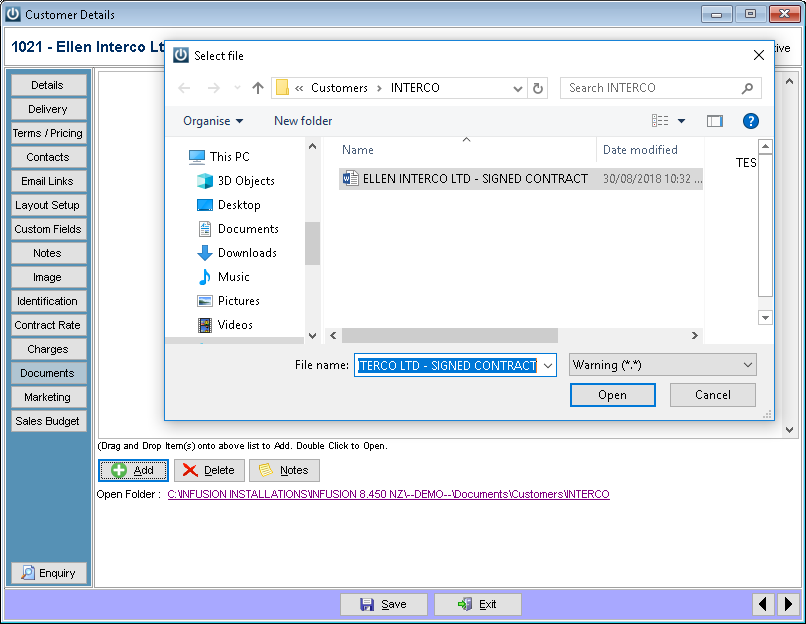Open the Enquiry panel icon
Viewport: 806px width, 624px height.
tap(29, 573)
